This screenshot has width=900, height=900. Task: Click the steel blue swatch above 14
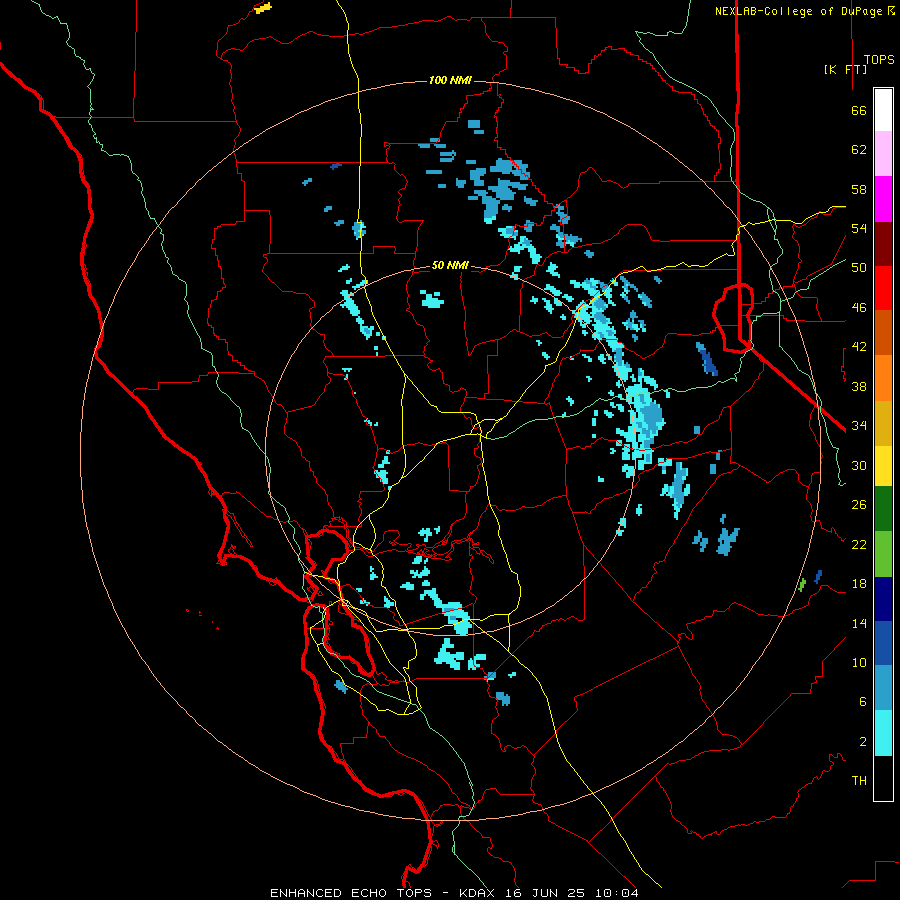[x=883, y=688]
